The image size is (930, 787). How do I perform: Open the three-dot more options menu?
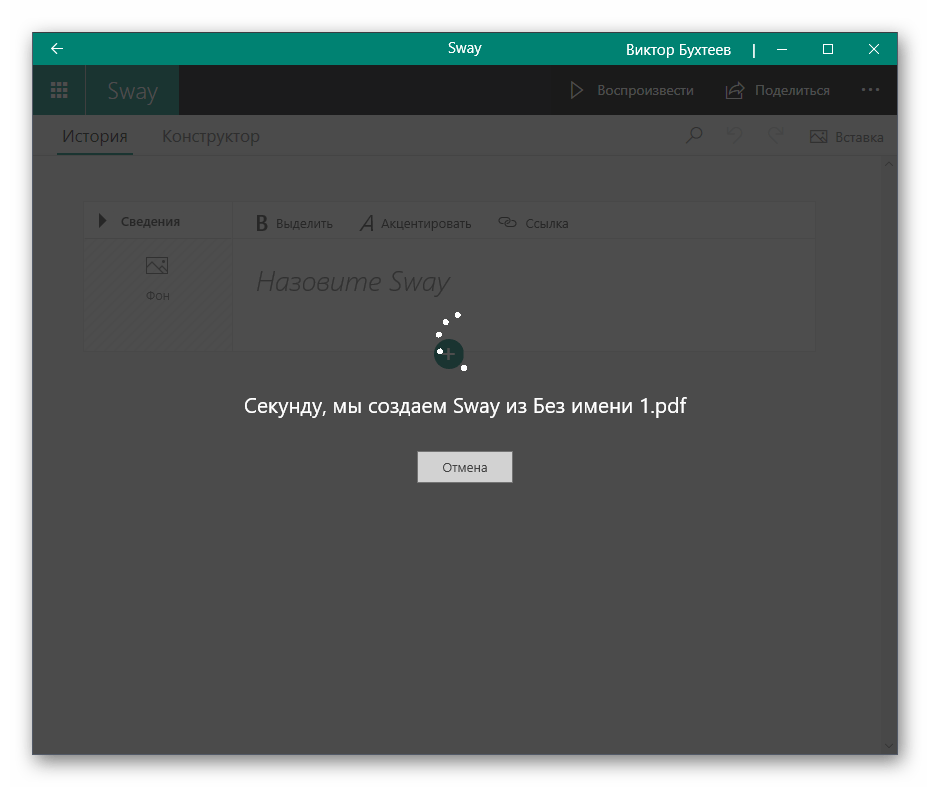coord(870,90)
